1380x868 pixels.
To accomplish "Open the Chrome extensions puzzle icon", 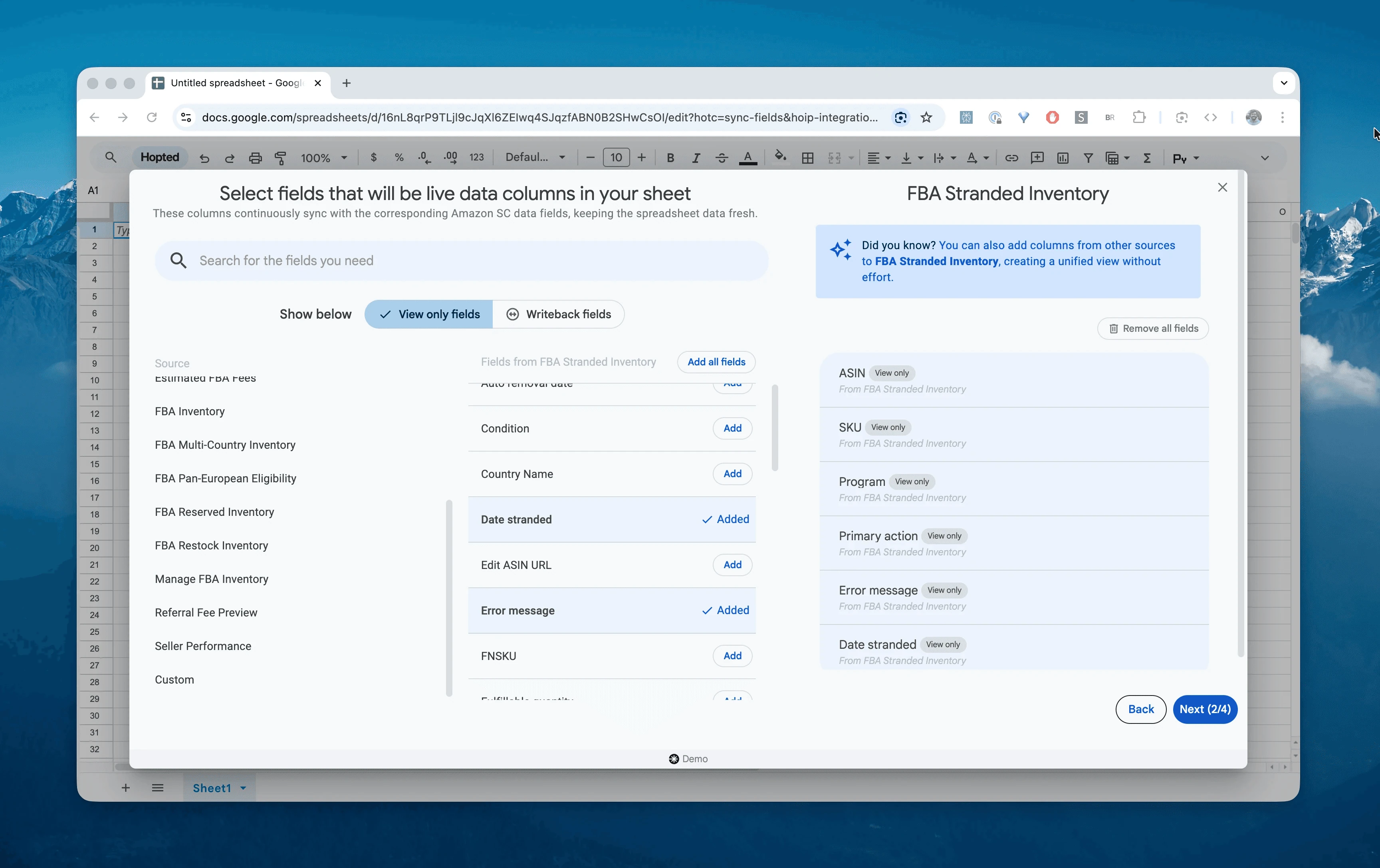I will 1139,117.
